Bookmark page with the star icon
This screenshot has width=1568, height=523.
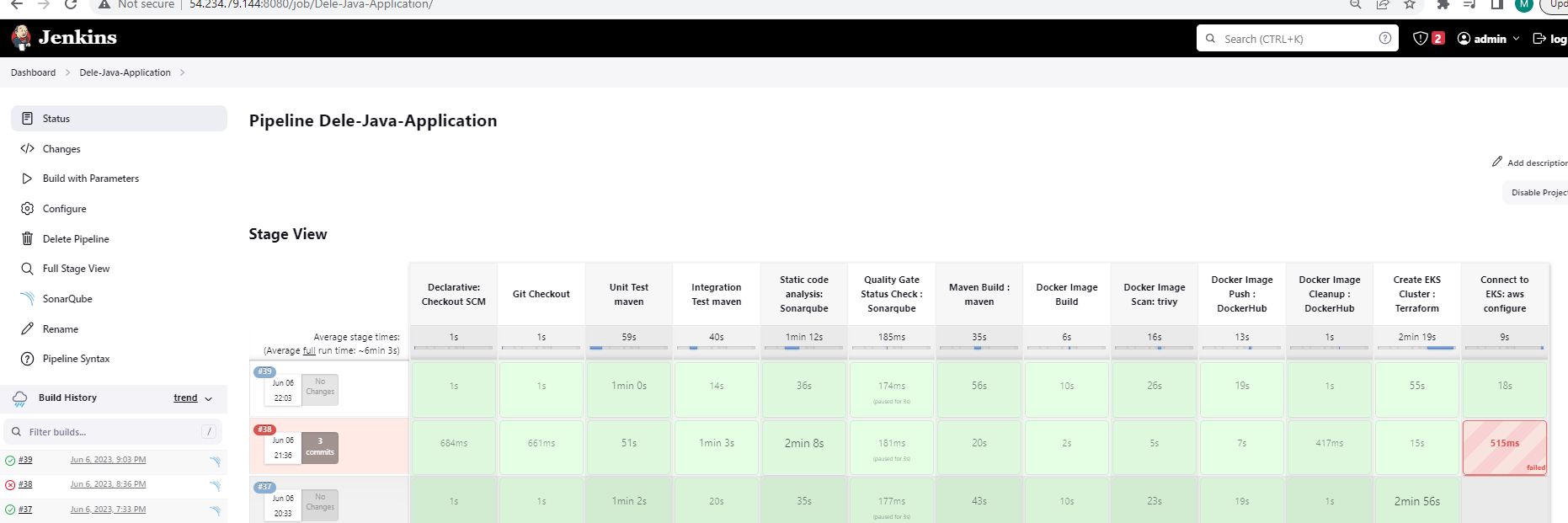coord(1410,4)
